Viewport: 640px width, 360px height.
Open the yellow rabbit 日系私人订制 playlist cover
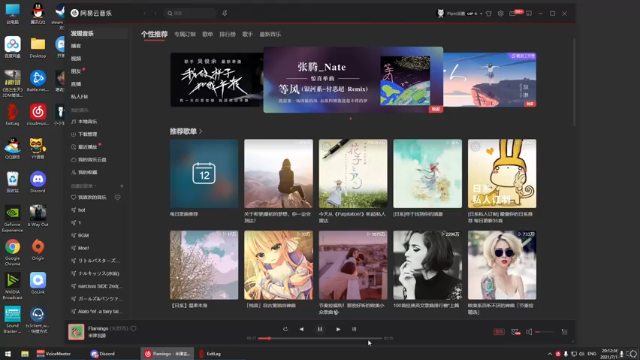coord(502,173)
